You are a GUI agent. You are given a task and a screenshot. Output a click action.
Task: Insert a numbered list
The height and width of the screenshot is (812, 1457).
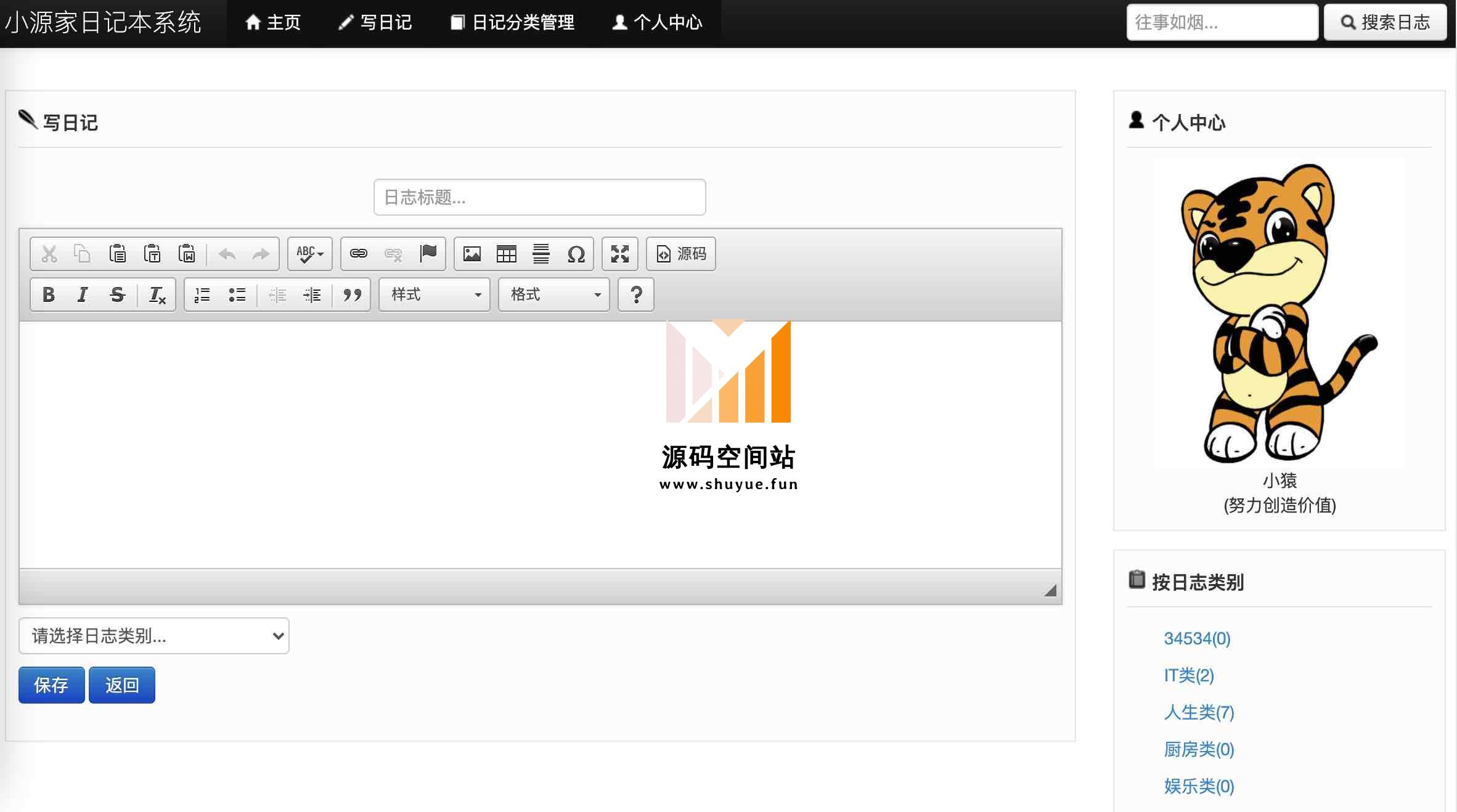pos(202,294)
